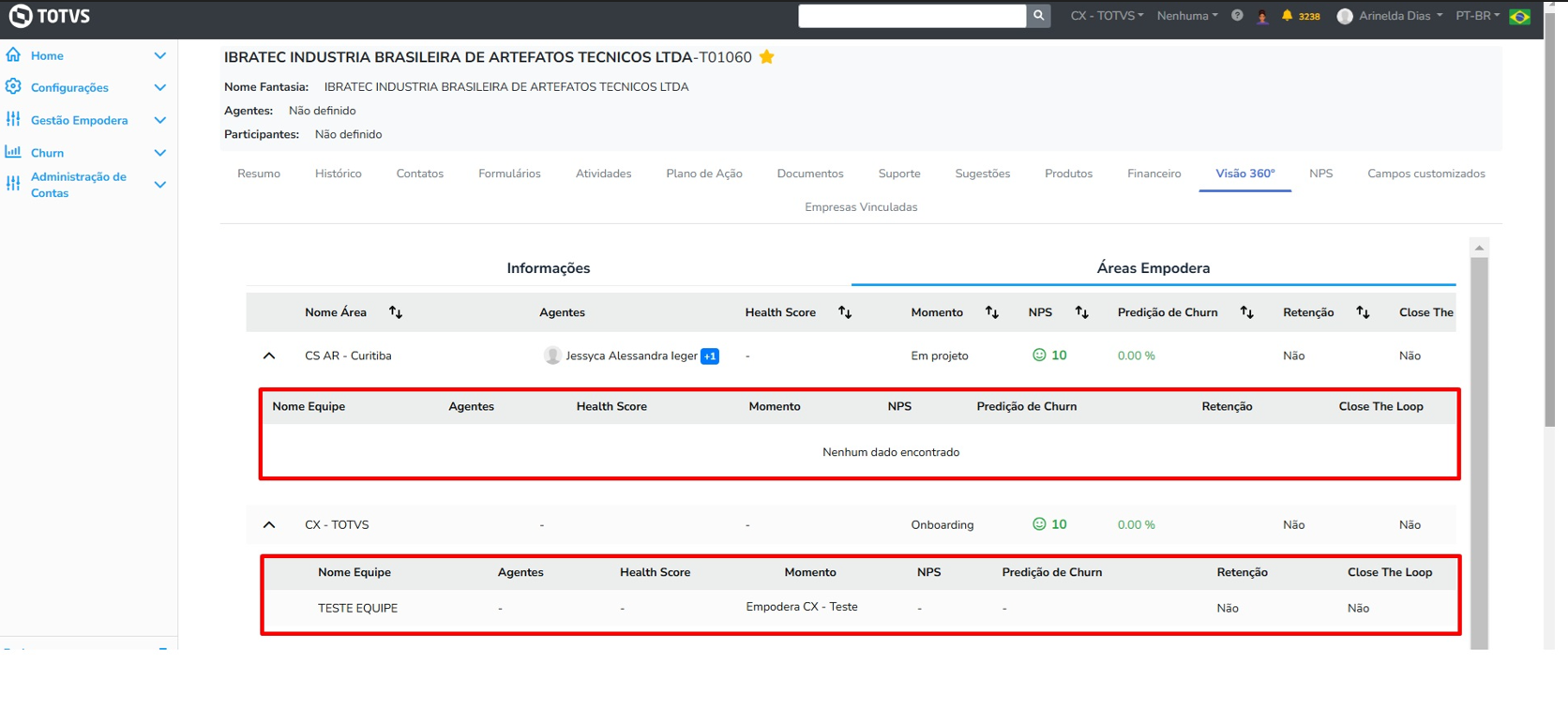
Task: Click the NPS smiley in CS AR - Curitiba row
Action: click(1039, 355)
